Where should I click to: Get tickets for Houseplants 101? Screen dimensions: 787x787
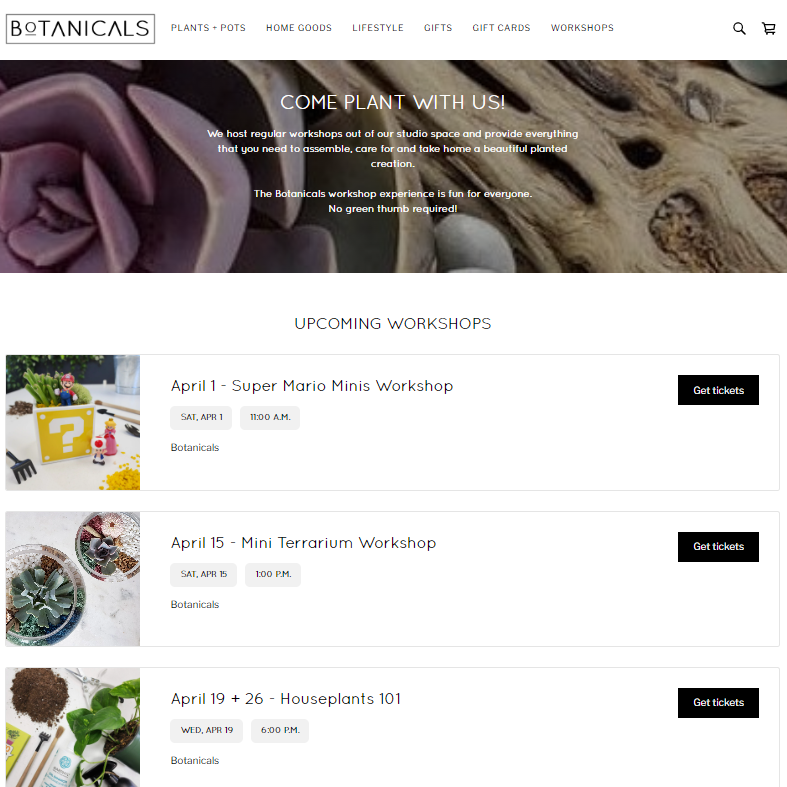718,703
